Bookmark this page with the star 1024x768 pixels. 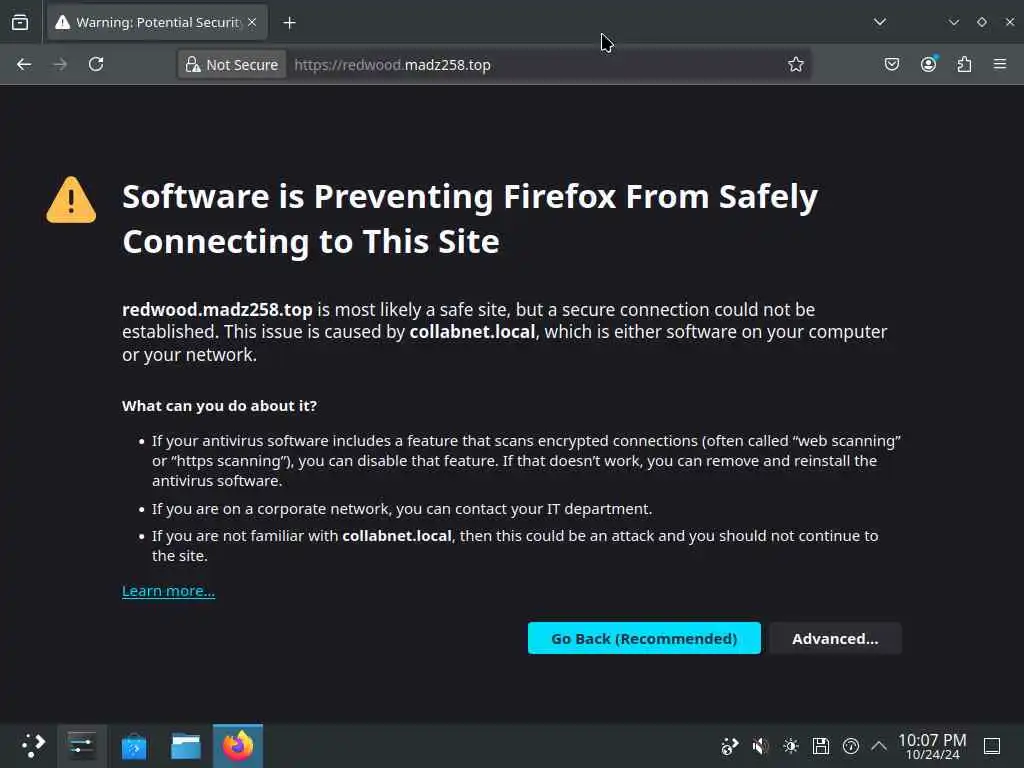tap(795, 64)
